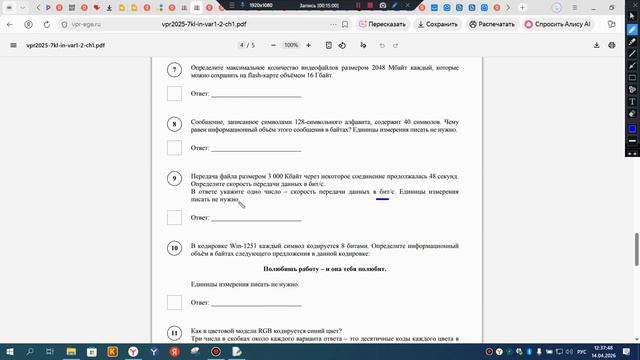Check the box for question 9
Screen dimensions: 640x360
click(174, 218)
